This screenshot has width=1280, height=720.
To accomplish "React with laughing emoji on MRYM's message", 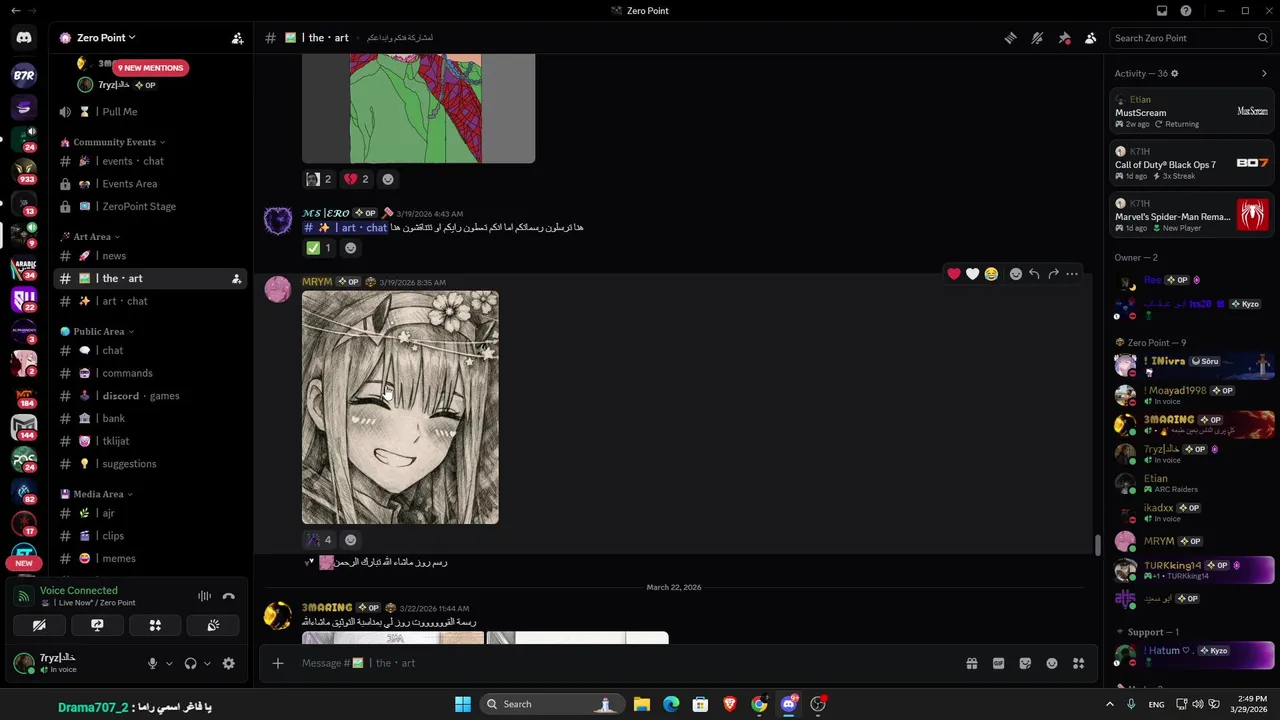I will 991,274.
